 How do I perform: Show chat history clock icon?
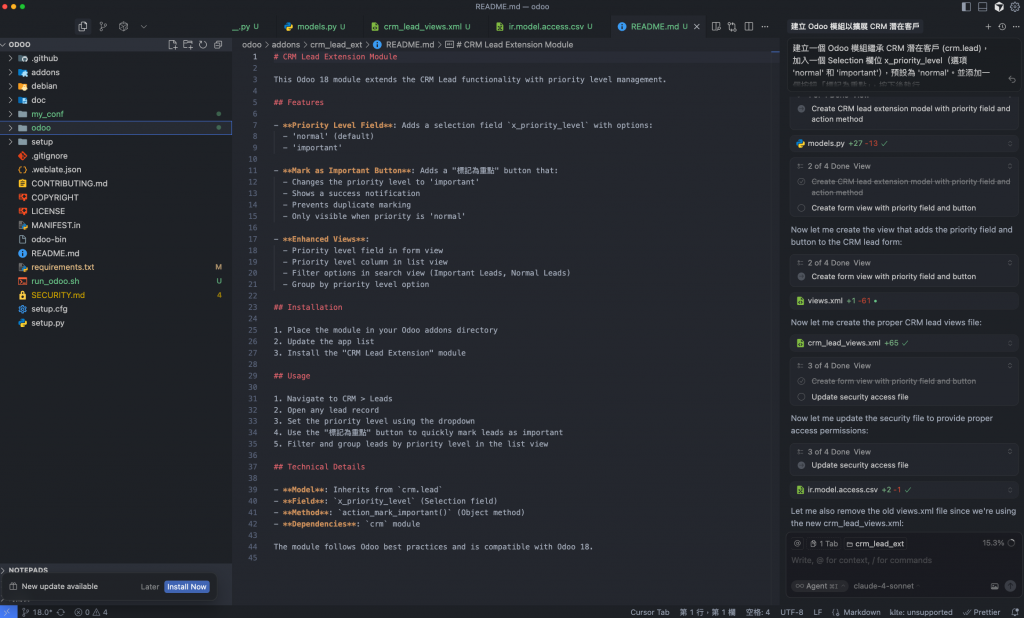[1002, 27]
